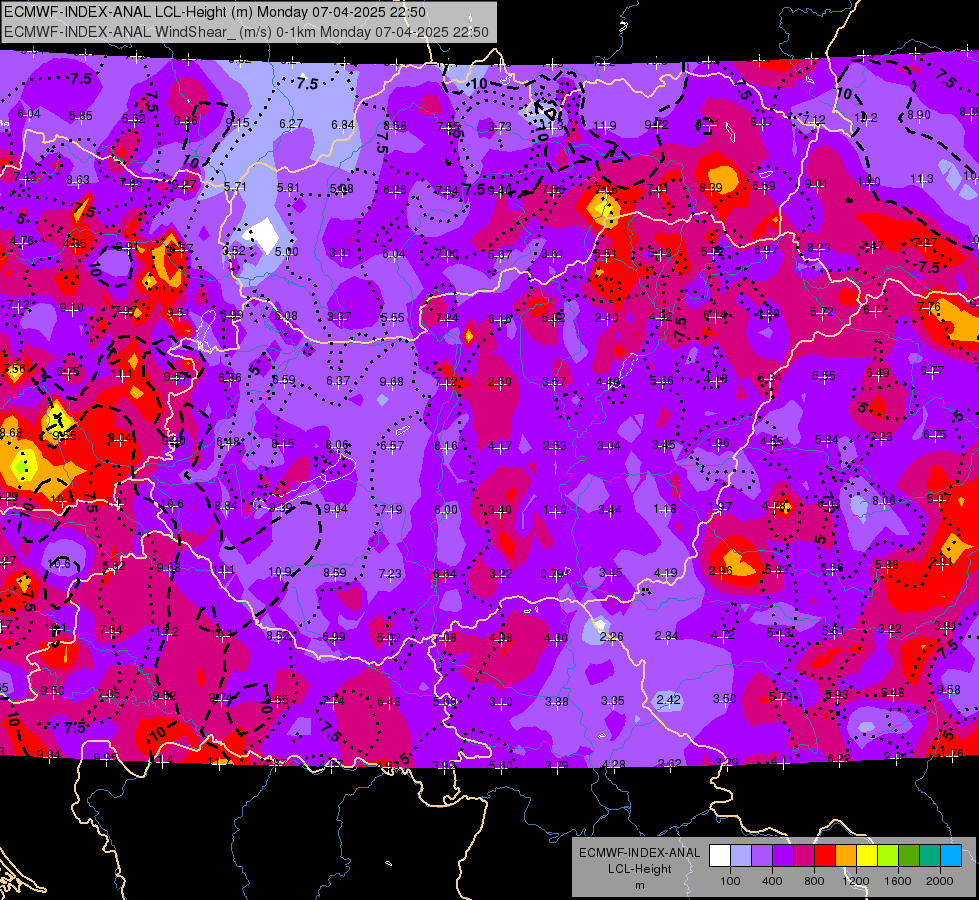Click the grid value 3.40
Screen dimensions: 979x900
click(499, 510)
